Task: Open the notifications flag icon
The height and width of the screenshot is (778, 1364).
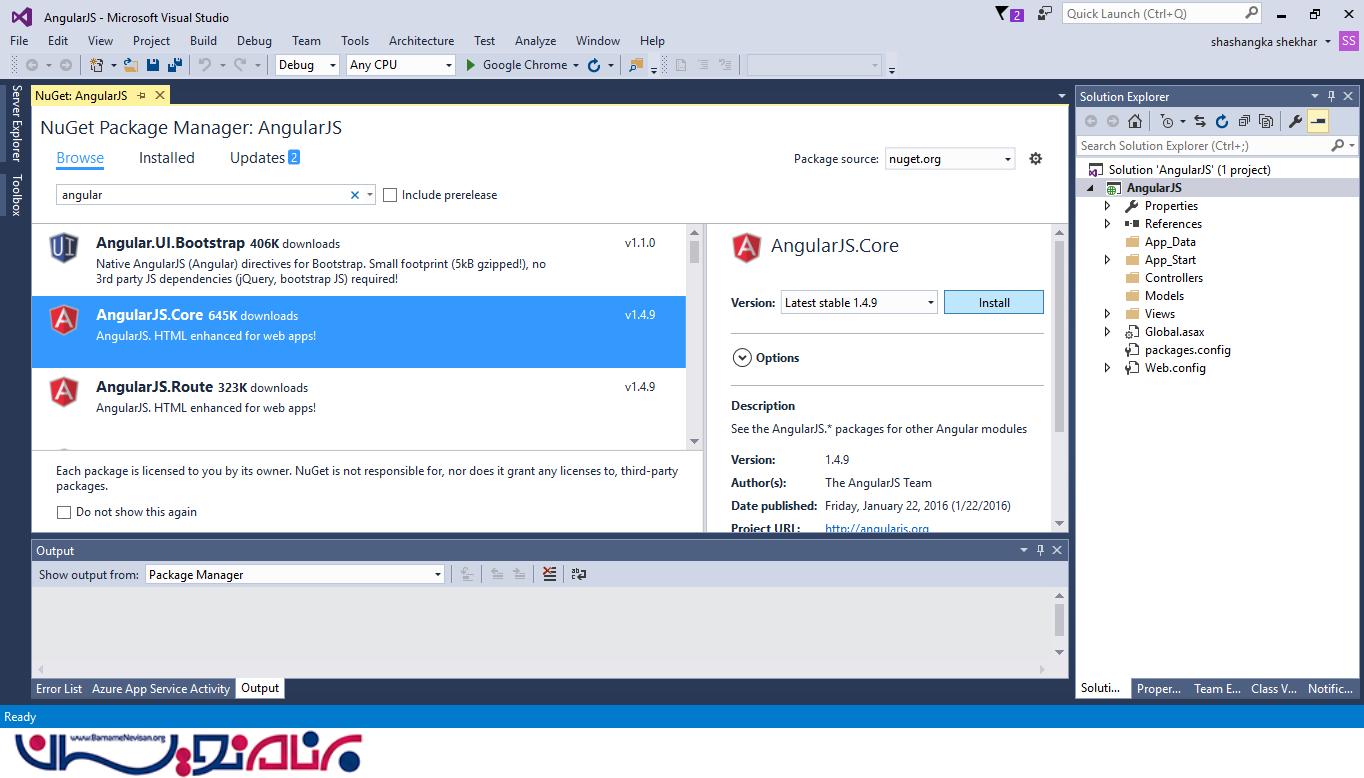Action: 1003,14
